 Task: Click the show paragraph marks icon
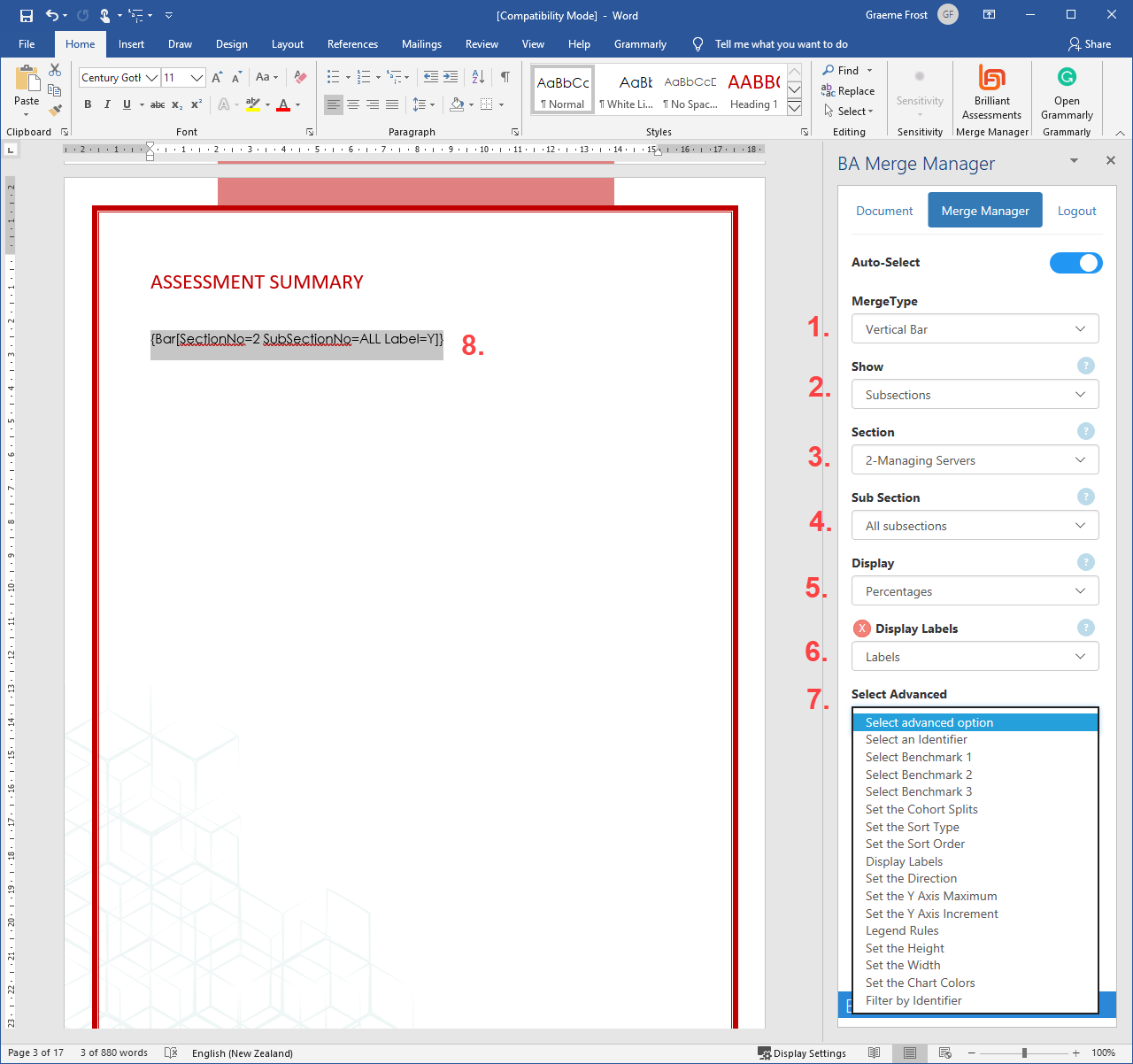(x=505, y=77)
